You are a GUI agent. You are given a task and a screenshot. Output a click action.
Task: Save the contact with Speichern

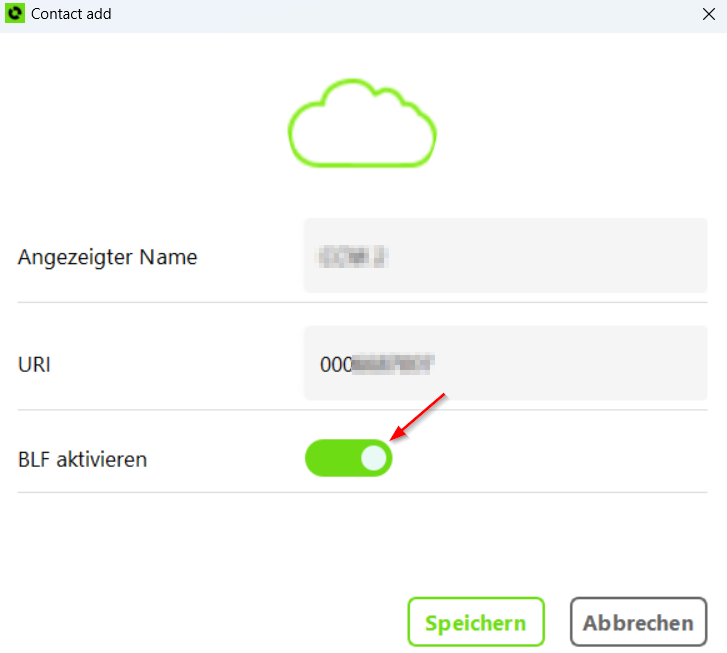pyautogui.click(x=476, y=622)
